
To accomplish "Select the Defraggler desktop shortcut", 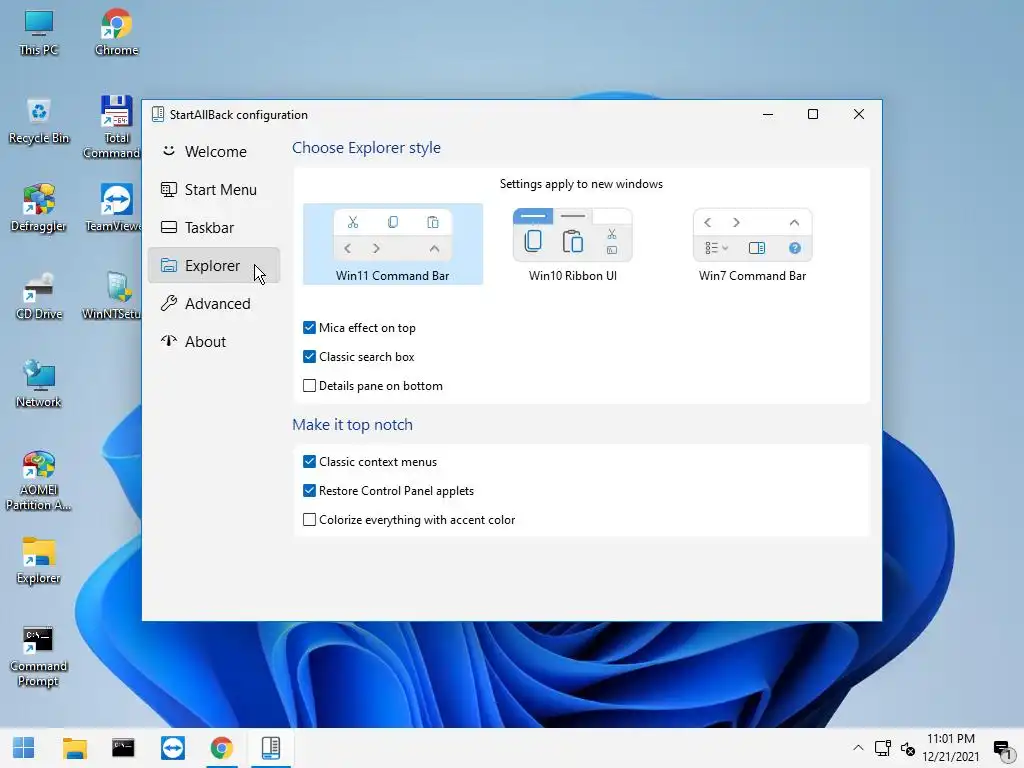I will [x=39, y=209].
